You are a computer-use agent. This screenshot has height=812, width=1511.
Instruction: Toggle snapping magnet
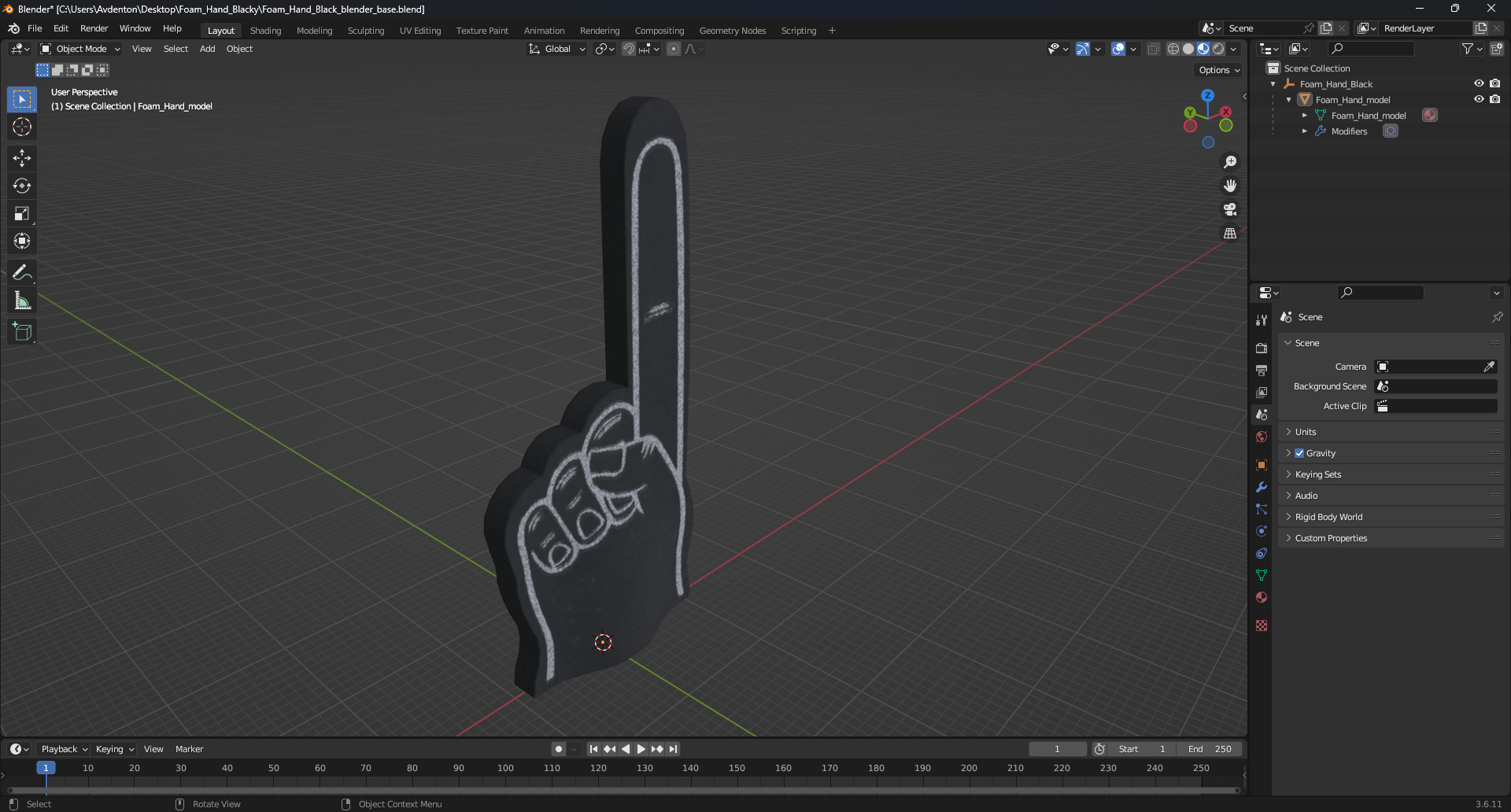point(629,49)
